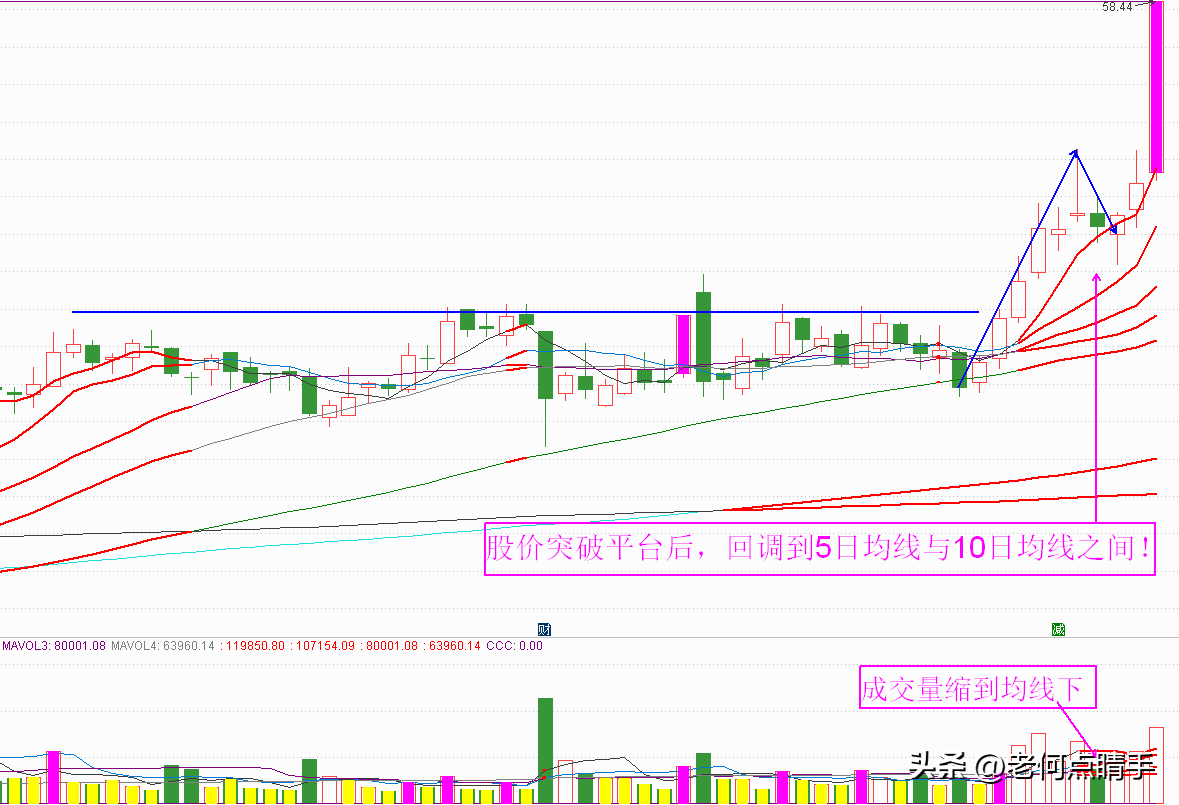Image resolution: width=1179 pixels, height=805 pixels.
Task: Select the tallest green volume bar
Action: (545, 751)
